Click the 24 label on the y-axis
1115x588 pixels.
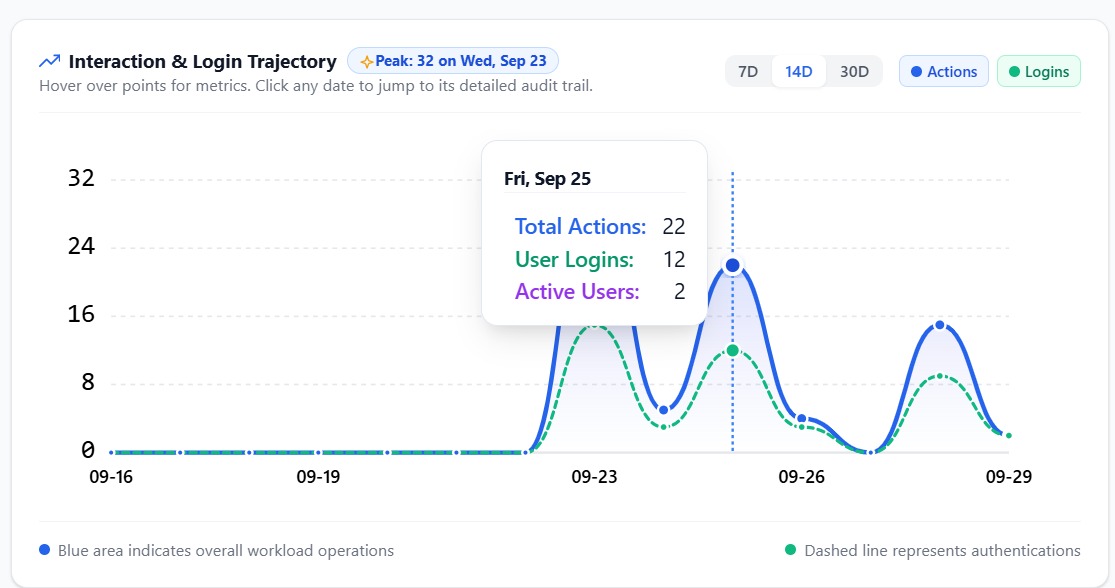[x=81, y=246]
